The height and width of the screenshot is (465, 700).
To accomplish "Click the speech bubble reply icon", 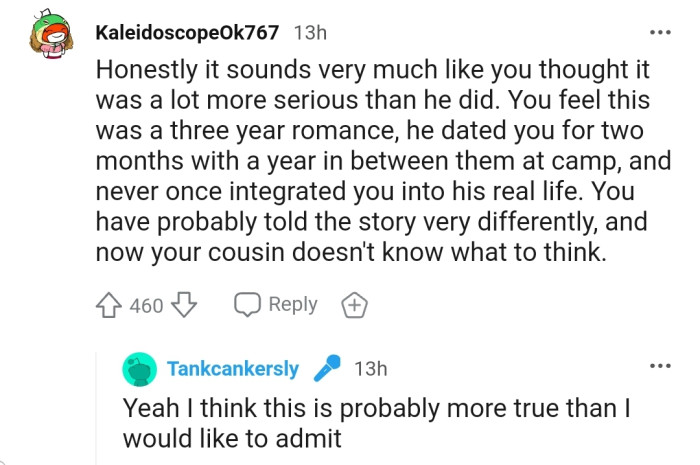I will (x=247, y=306).
